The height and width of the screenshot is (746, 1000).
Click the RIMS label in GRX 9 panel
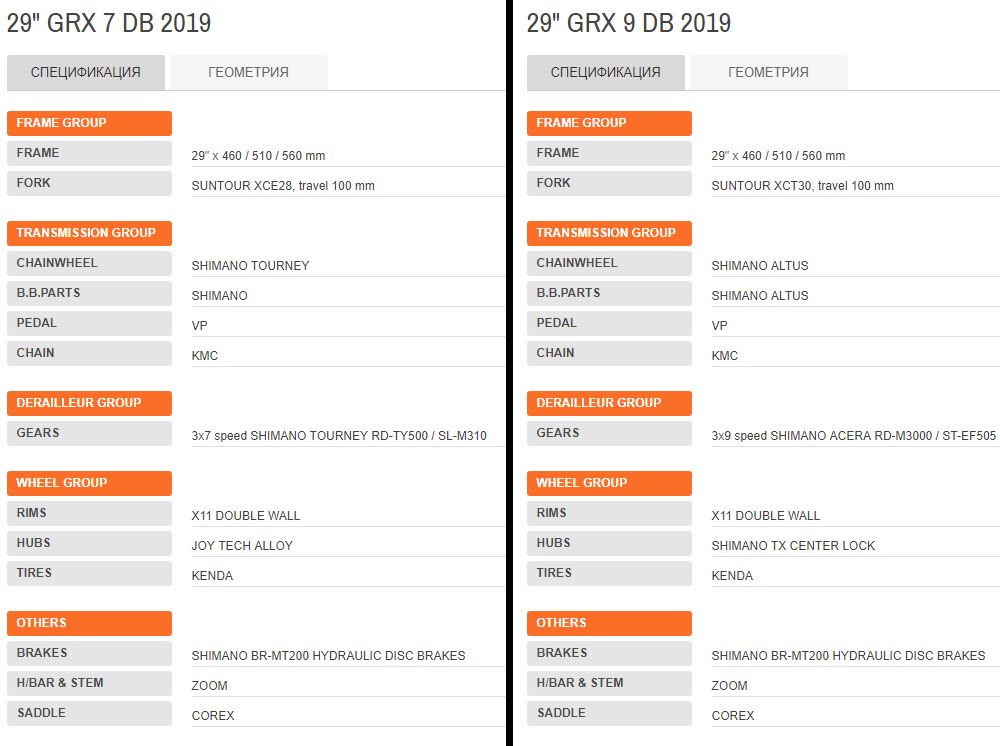[x=609, y=513]
